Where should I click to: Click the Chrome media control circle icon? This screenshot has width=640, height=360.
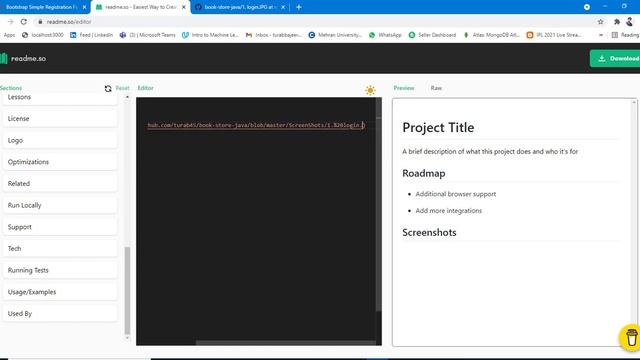(x=587, y=7)
